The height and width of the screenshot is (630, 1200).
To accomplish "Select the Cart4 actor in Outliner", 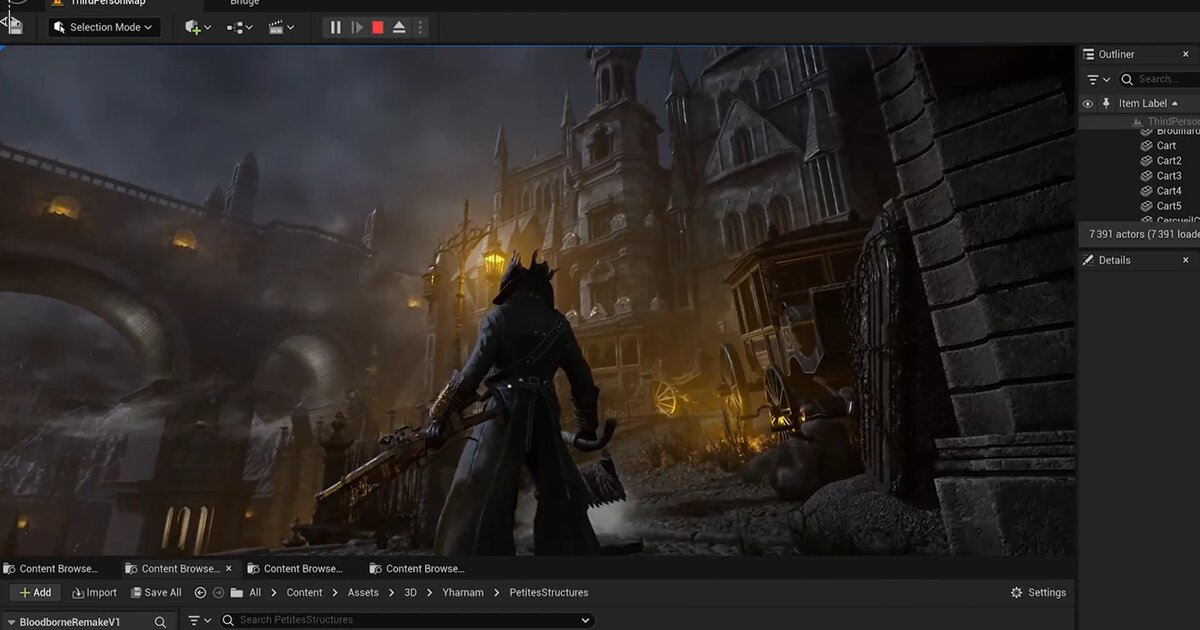I will [x=1168, y=190].
